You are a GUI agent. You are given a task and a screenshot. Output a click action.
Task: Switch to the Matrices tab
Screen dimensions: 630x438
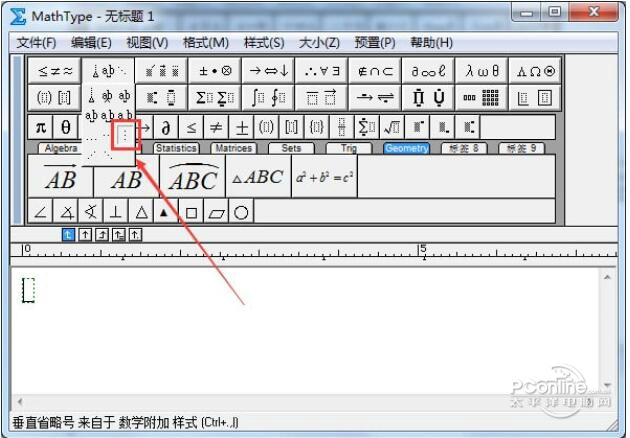[233, 148]
